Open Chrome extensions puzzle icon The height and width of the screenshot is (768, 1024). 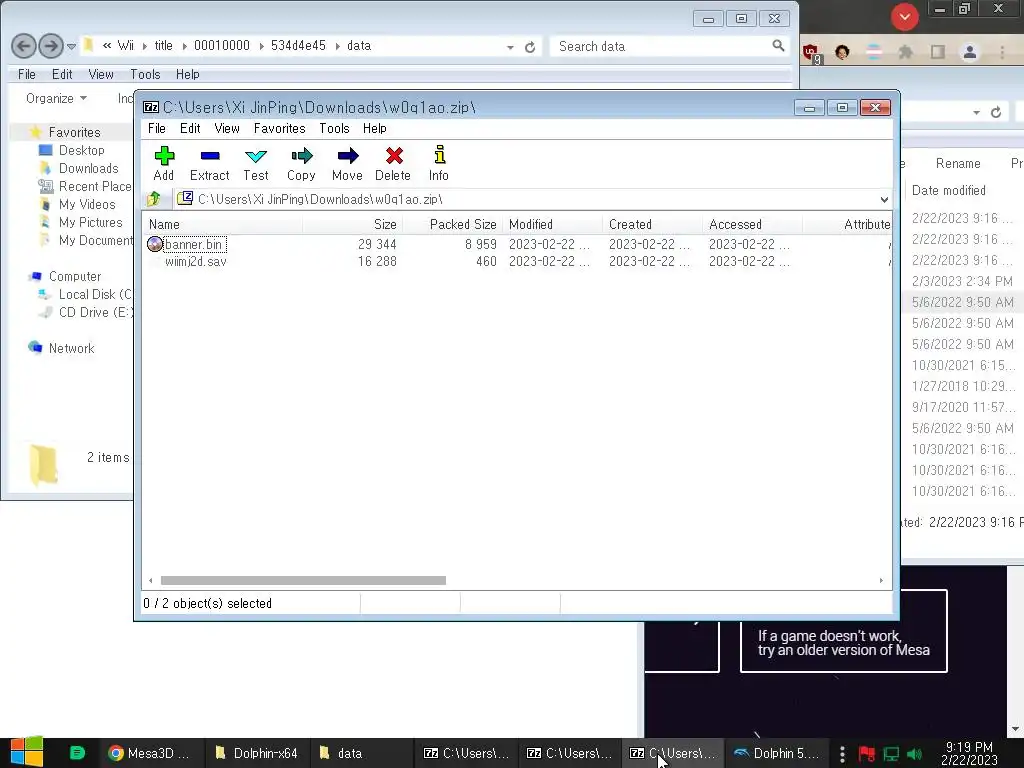[x=905, y=52]
